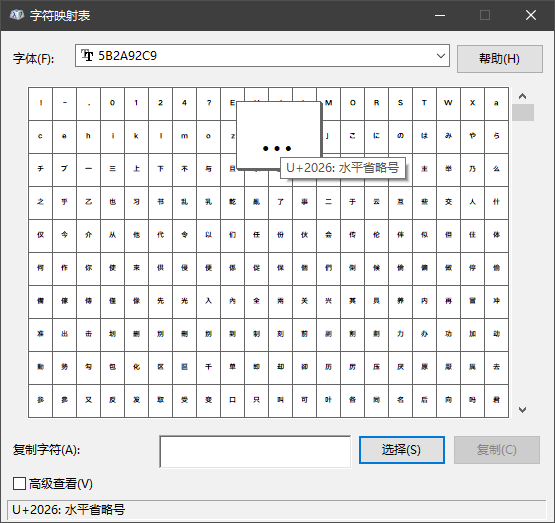The width and height of the screenshot is (555, 523).
Task: Select the 下 character cell
Action: (161, 170)
